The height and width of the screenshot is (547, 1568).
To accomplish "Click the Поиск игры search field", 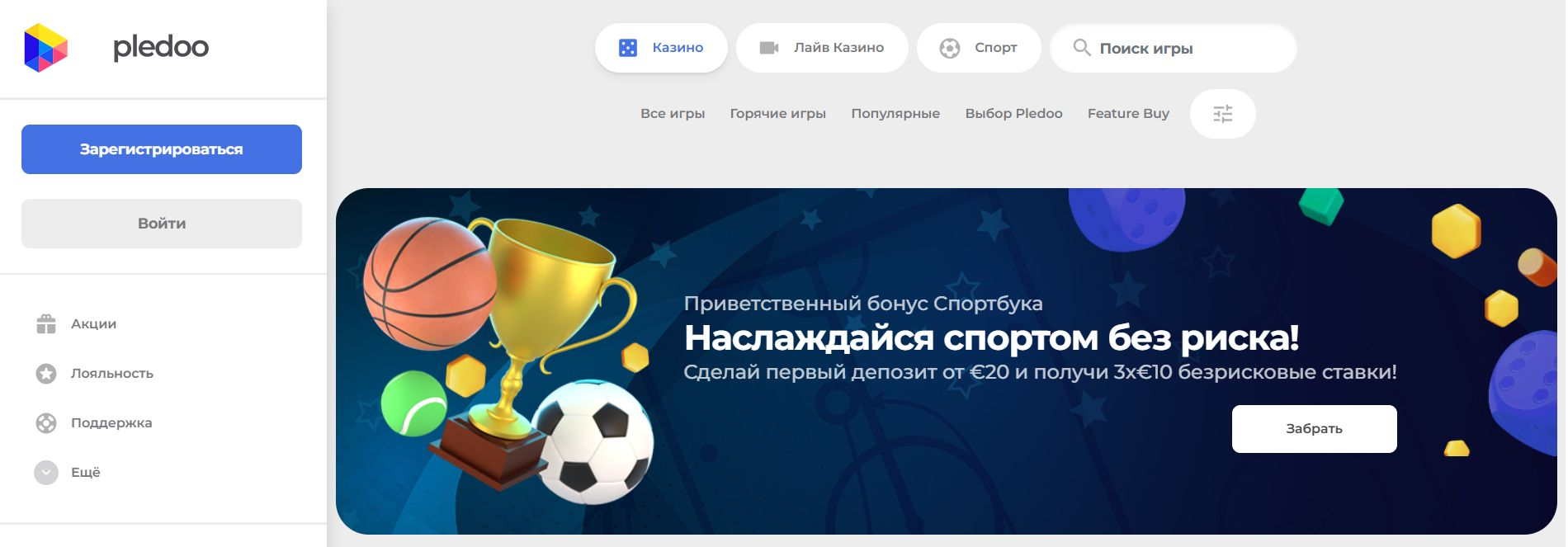I will tap(1173, 48).
